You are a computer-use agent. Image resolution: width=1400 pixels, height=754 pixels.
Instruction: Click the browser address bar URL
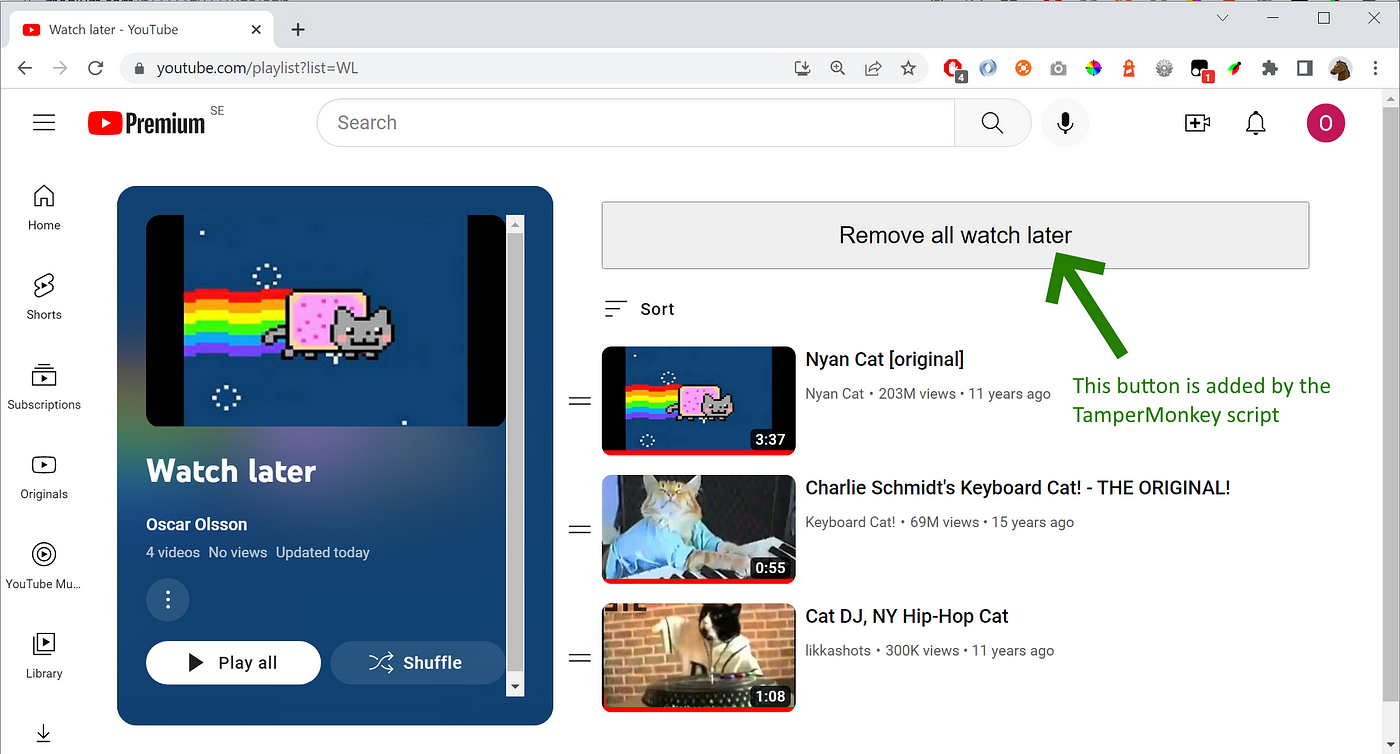point(257,68)
